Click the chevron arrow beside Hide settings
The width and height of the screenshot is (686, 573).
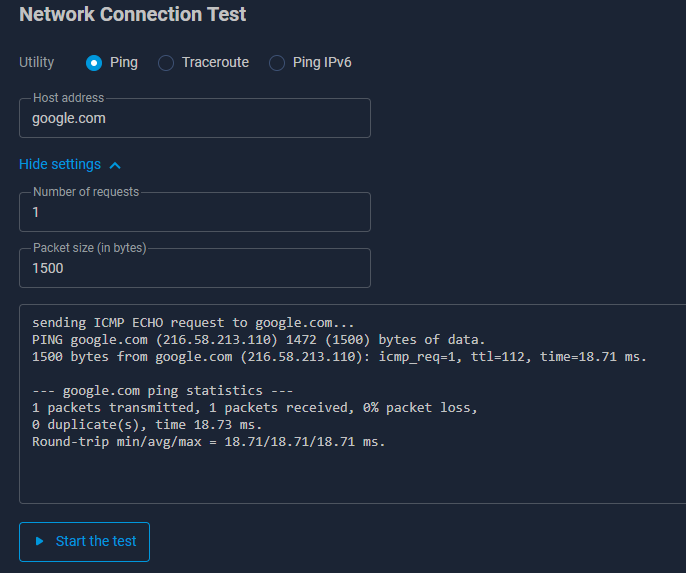point(115,165)
